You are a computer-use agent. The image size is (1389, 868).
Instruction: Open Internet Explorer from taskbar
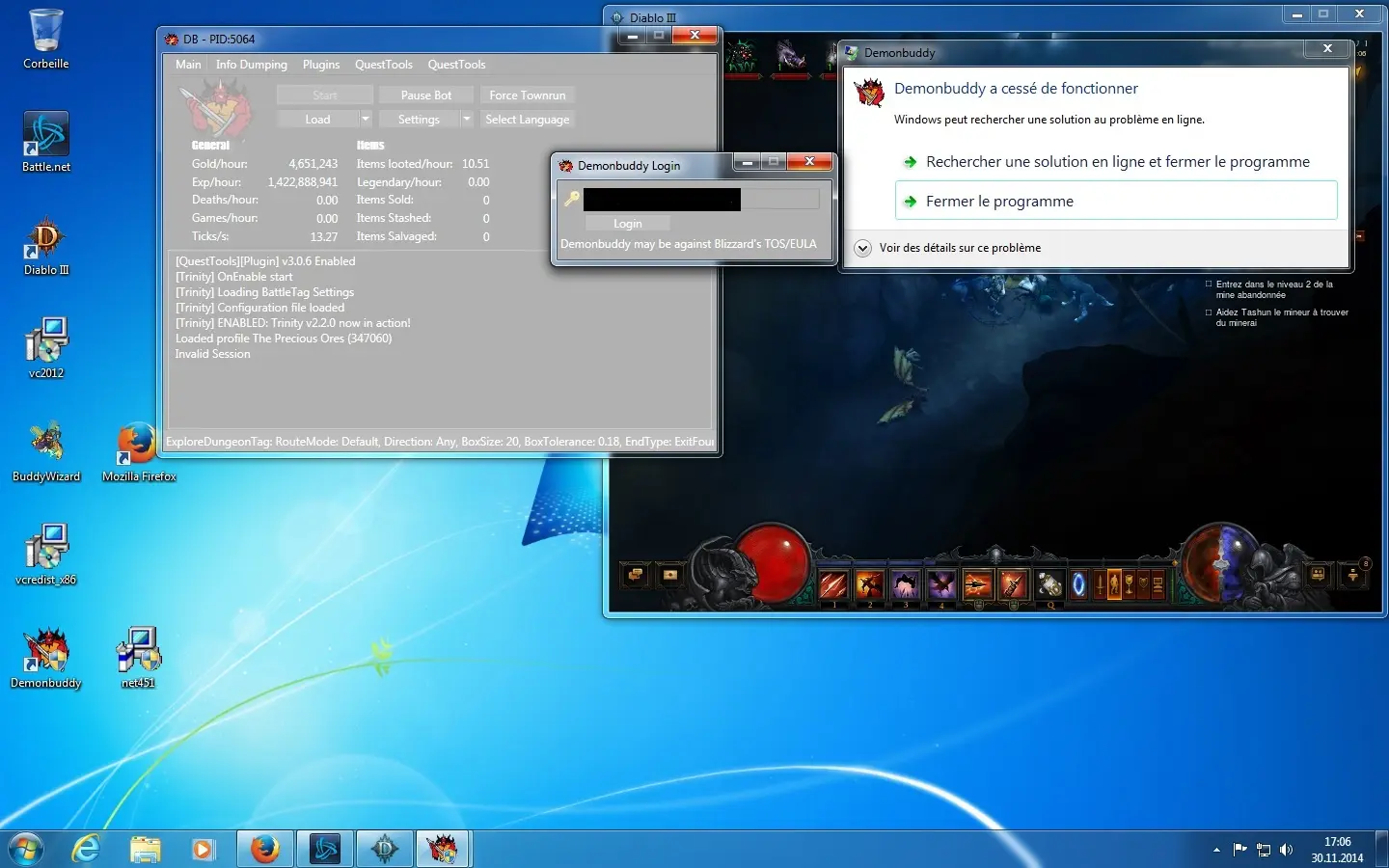pyautogui.click(x=87, y=849)
